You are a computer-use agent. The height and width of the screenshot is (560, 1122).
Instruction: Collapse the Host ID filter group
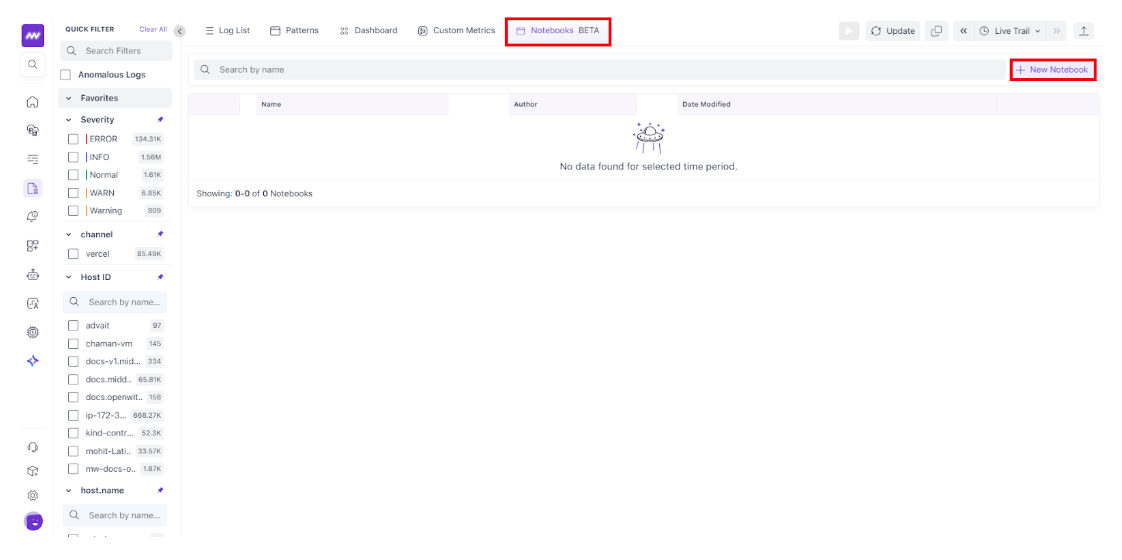[69, 277]
